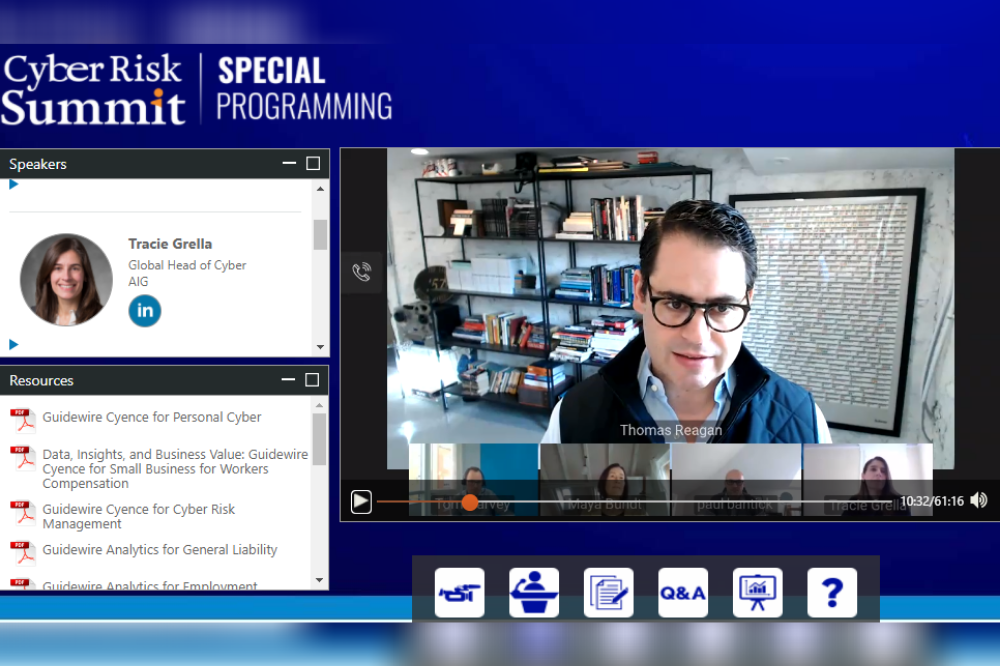This screenshot has height=666, width=1000.
Task: Select Maya Bundt's video thumbnail
Action: click(x=605, y=480)
